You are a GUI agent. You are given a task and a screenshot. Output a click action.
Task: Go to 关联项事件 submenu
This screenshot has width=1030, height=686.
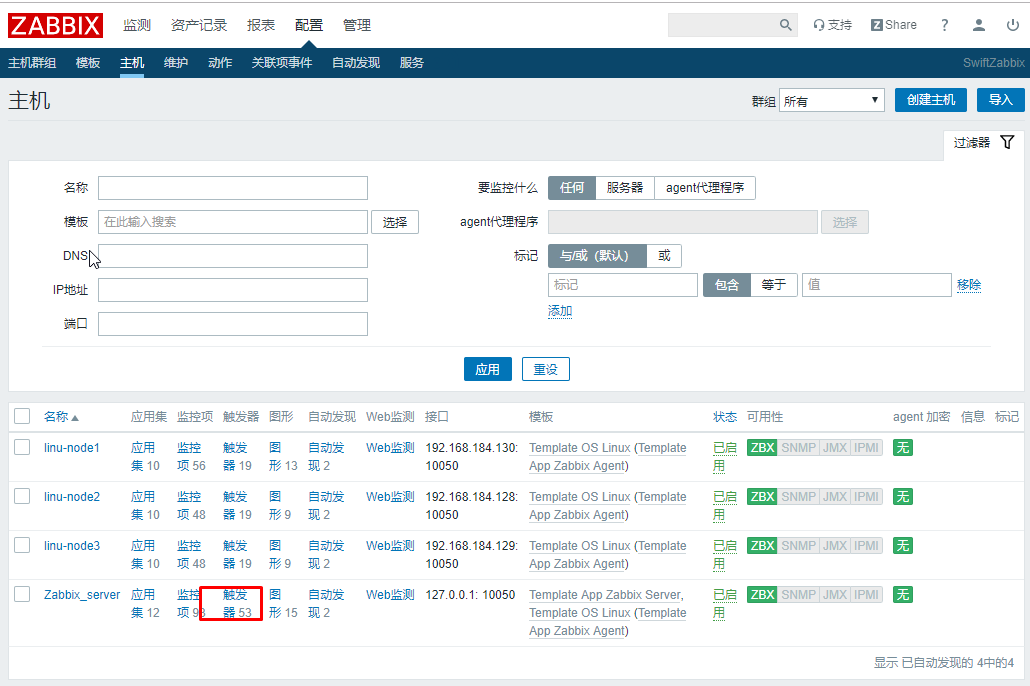click(282, 62)
